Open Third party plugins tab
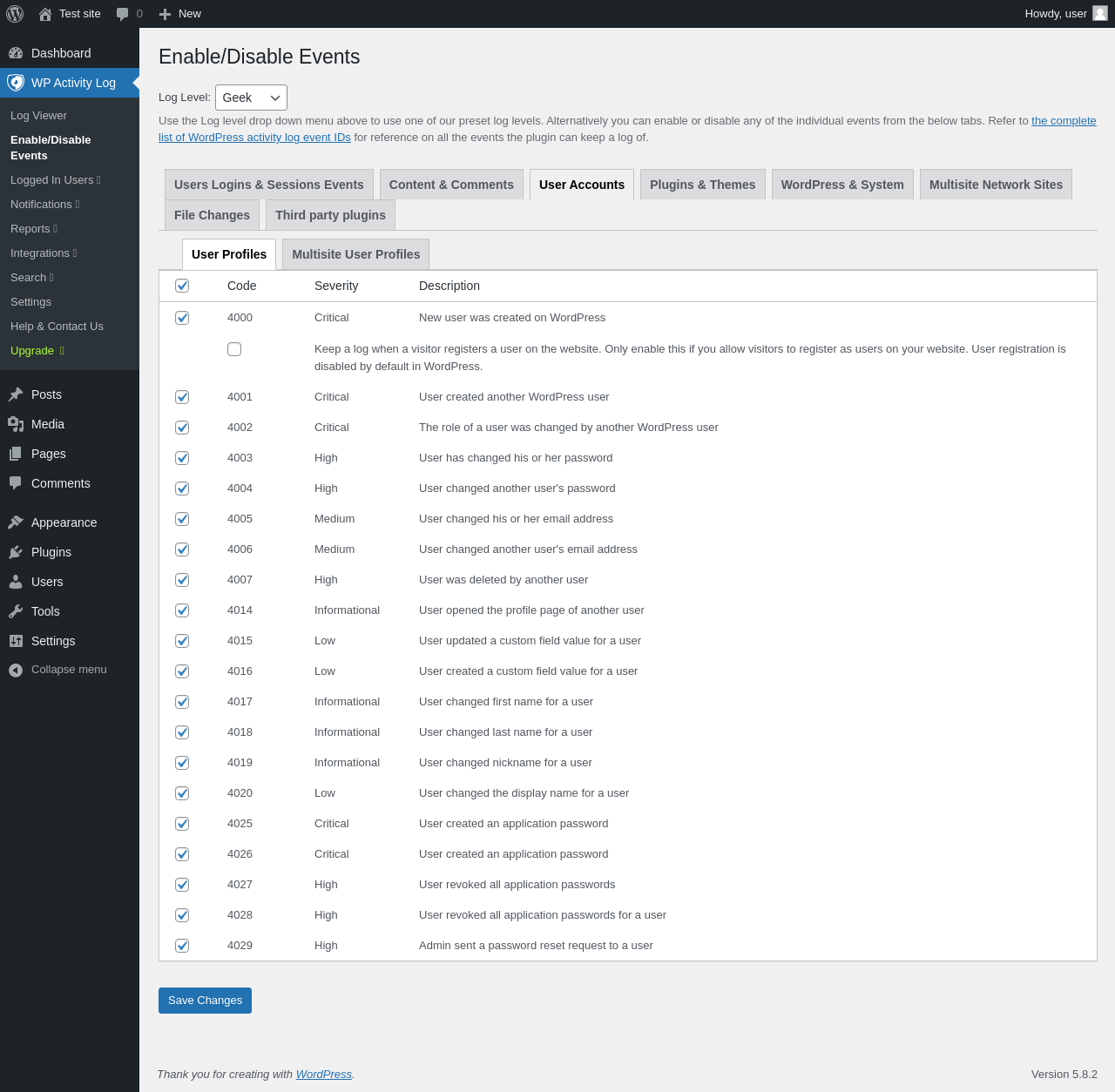This screenshot has height=1092, width=1115. pyautogui.click(x=330, y=215)
